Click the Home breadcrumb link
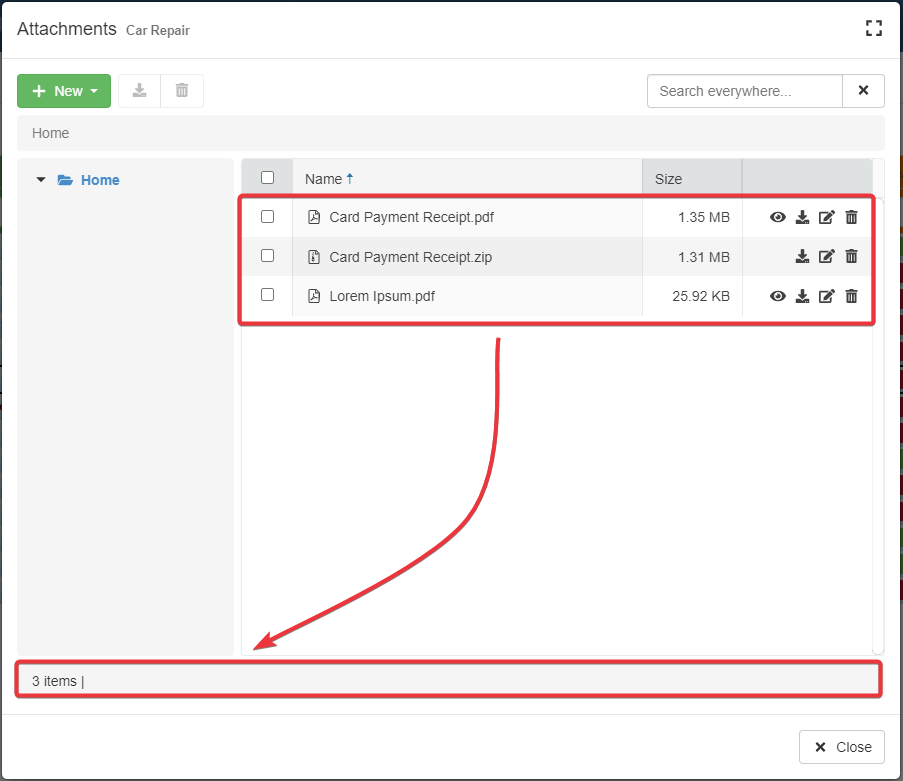This screenshot has width=903, height=781. 51,133
